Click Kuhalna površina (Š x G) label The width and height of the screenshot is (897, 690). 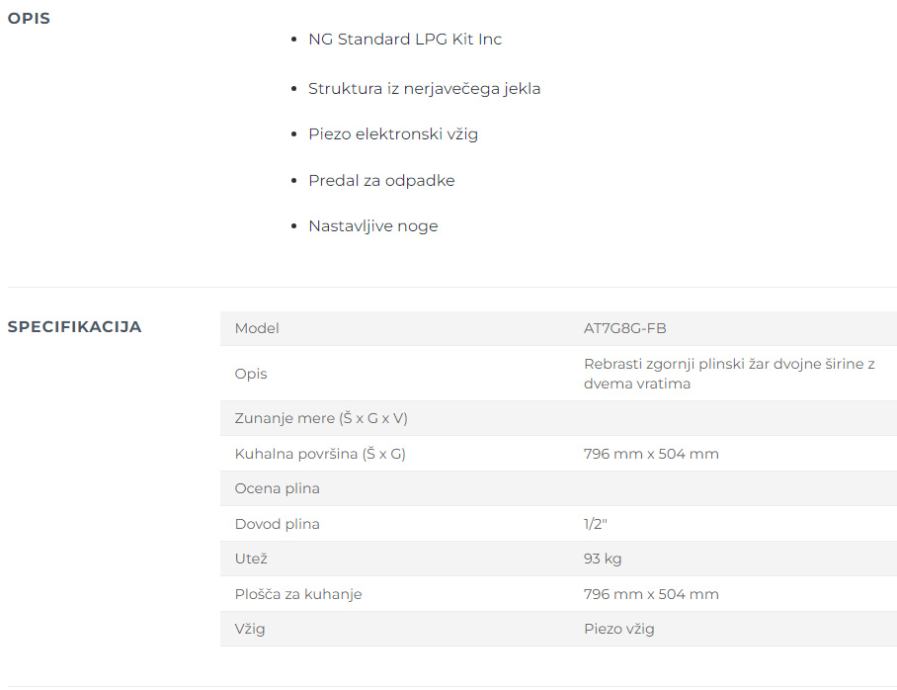click(x=320, y=454)
